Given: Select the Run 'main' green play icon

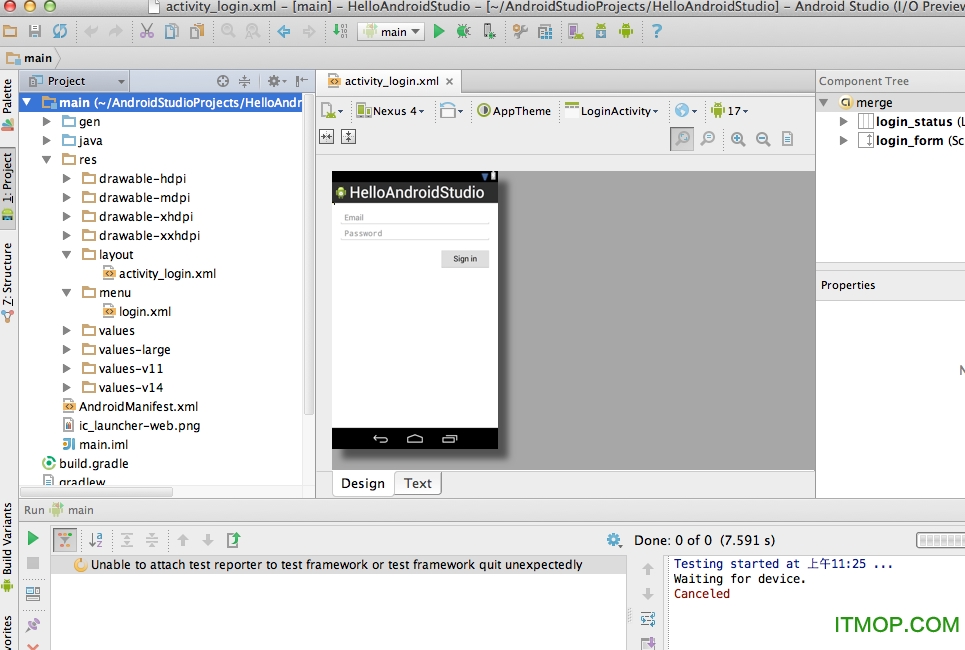Looking at the screenshot, I should pyautogui.click(x=33, y=539).
